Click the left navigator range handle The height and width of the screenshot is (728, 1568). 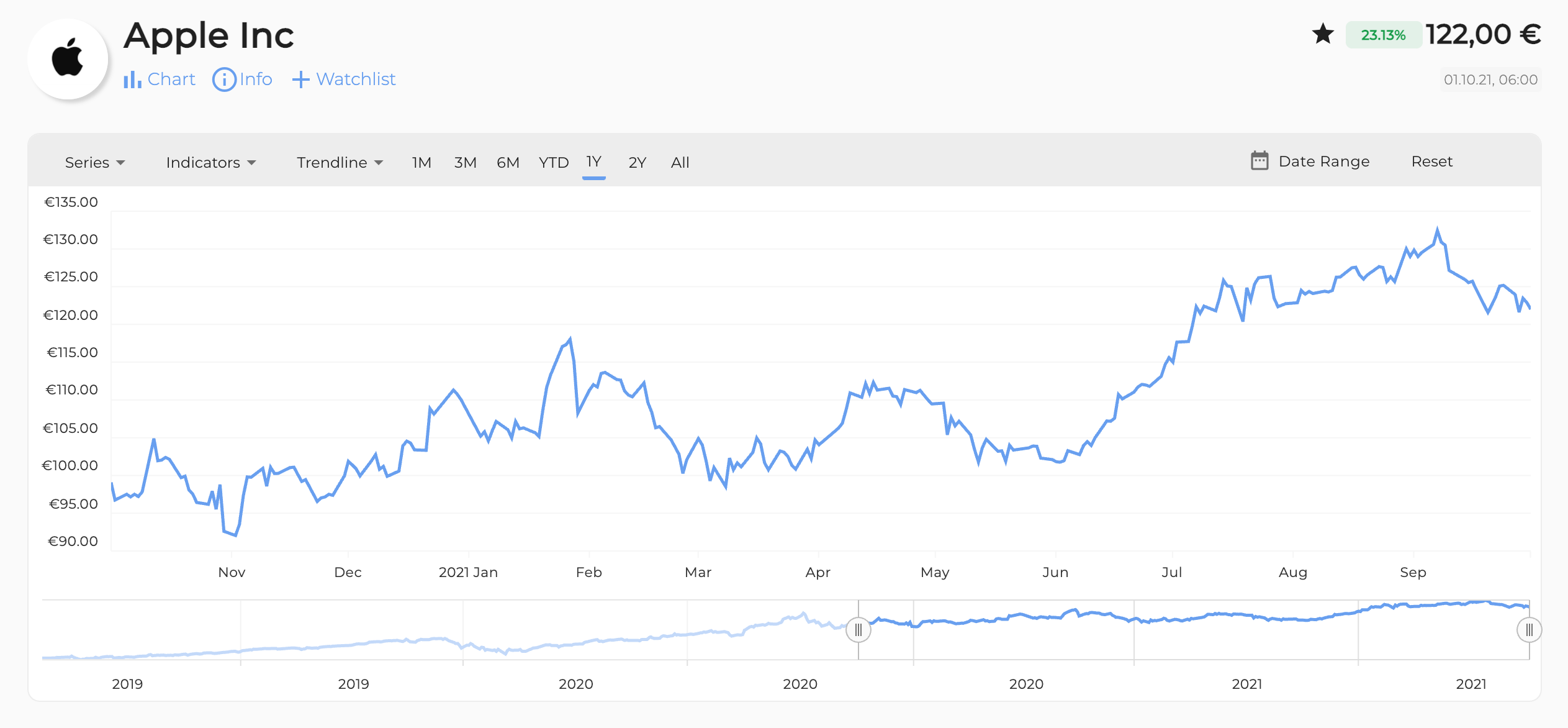[x=858, y=630]
